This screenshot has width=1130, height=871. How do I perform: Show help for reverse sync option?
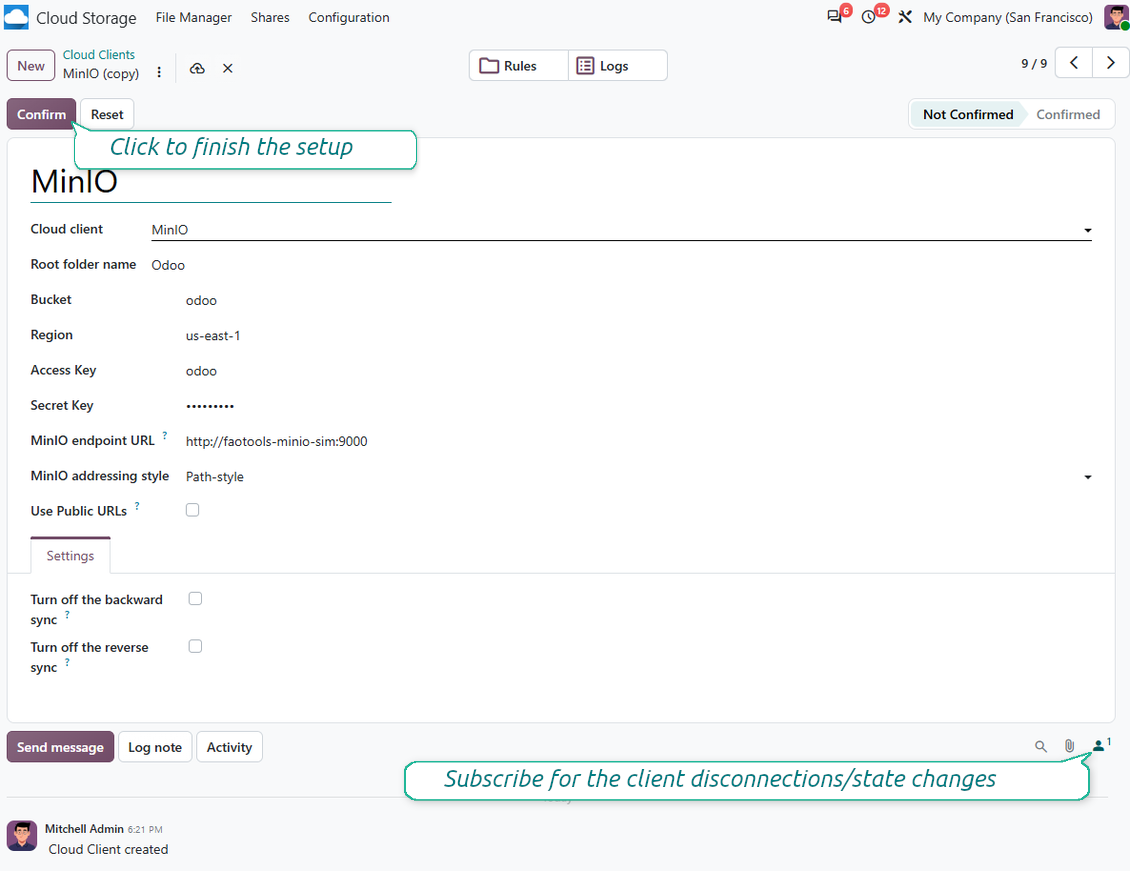point(67,662)
